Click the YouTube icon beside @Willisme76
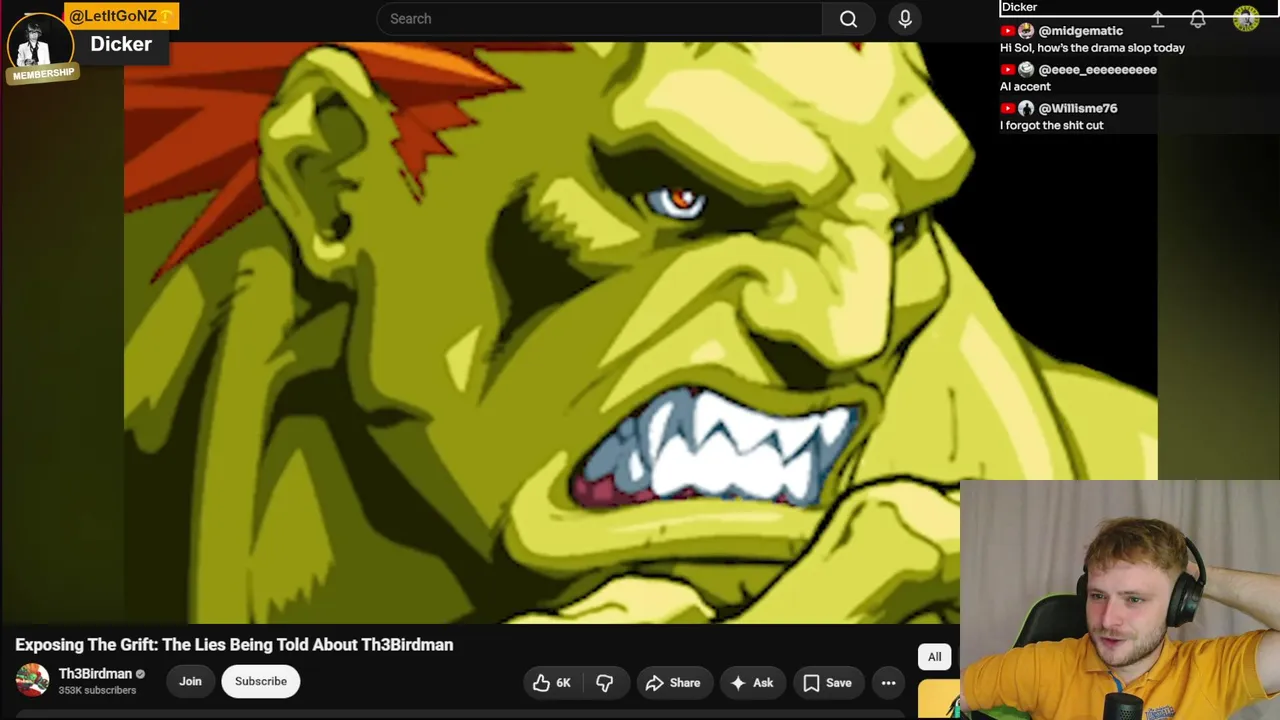The image size is (1280, 720). 1008,108
